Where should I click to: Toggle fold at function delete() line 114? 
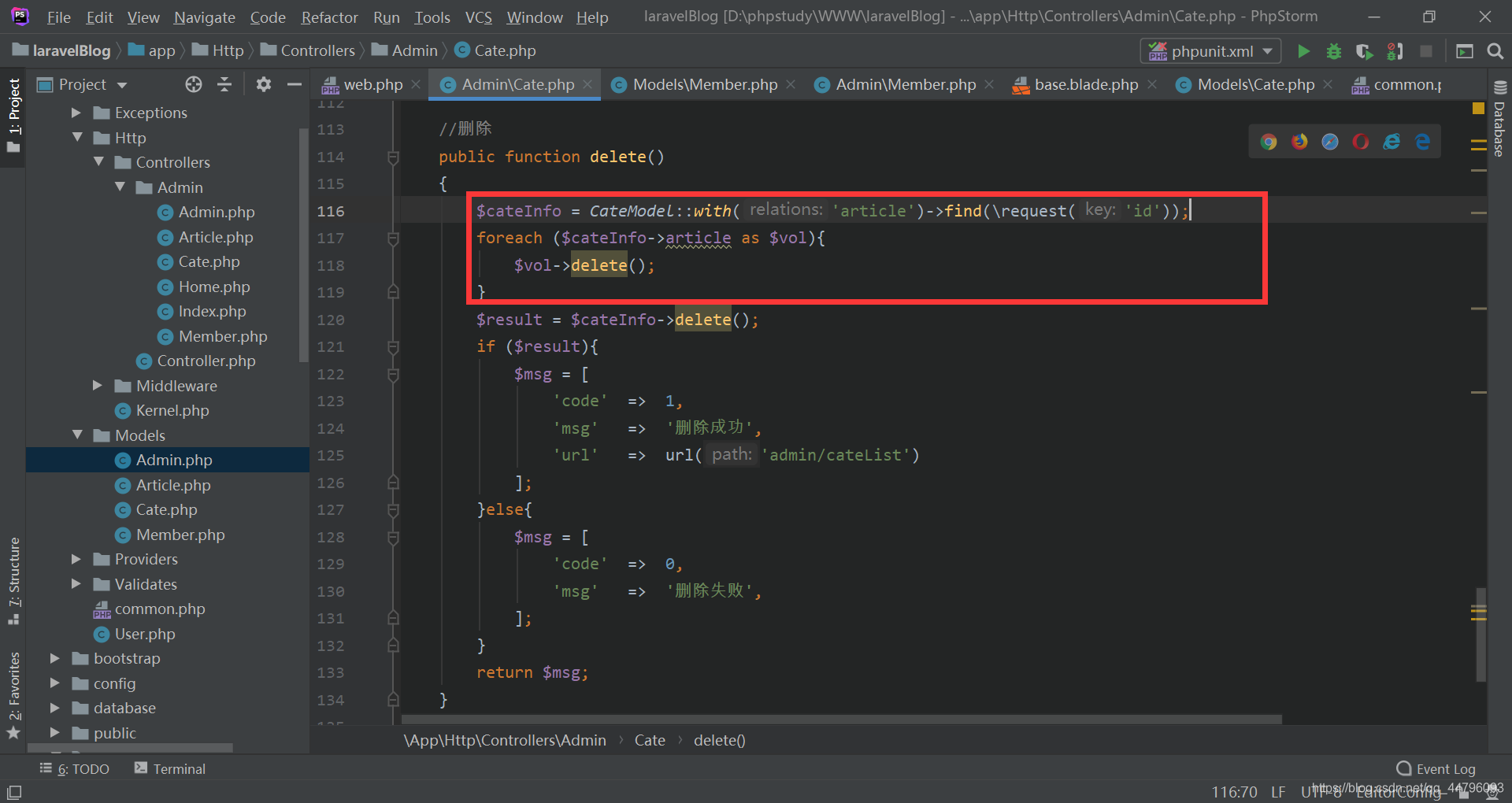[393, 157]
